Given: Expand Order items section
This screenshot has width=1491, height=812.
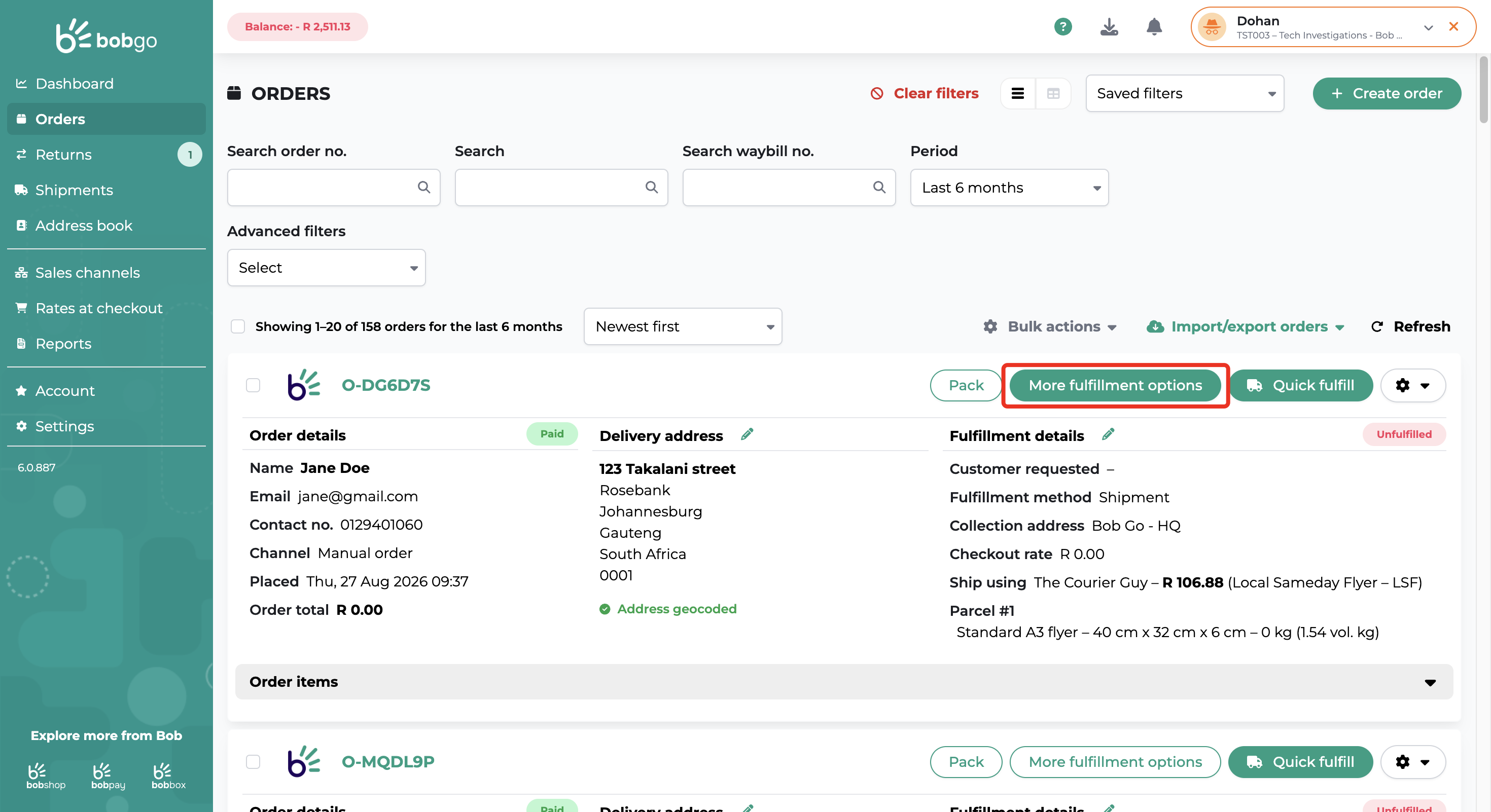Looking at the screenshot, I should [x=844, y=682].
